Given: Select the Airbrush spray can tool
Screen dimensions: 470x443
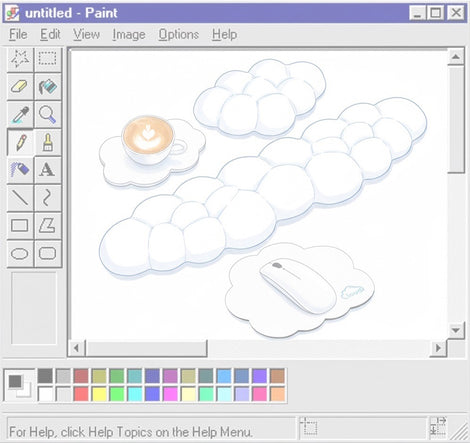Looking at the screenshot, I should tap(20, 170).
